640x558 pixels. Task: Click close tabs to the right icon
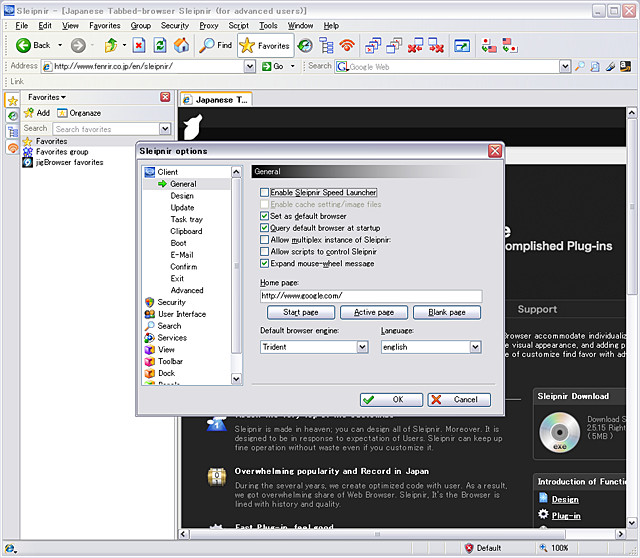click(x=436, y=45)
